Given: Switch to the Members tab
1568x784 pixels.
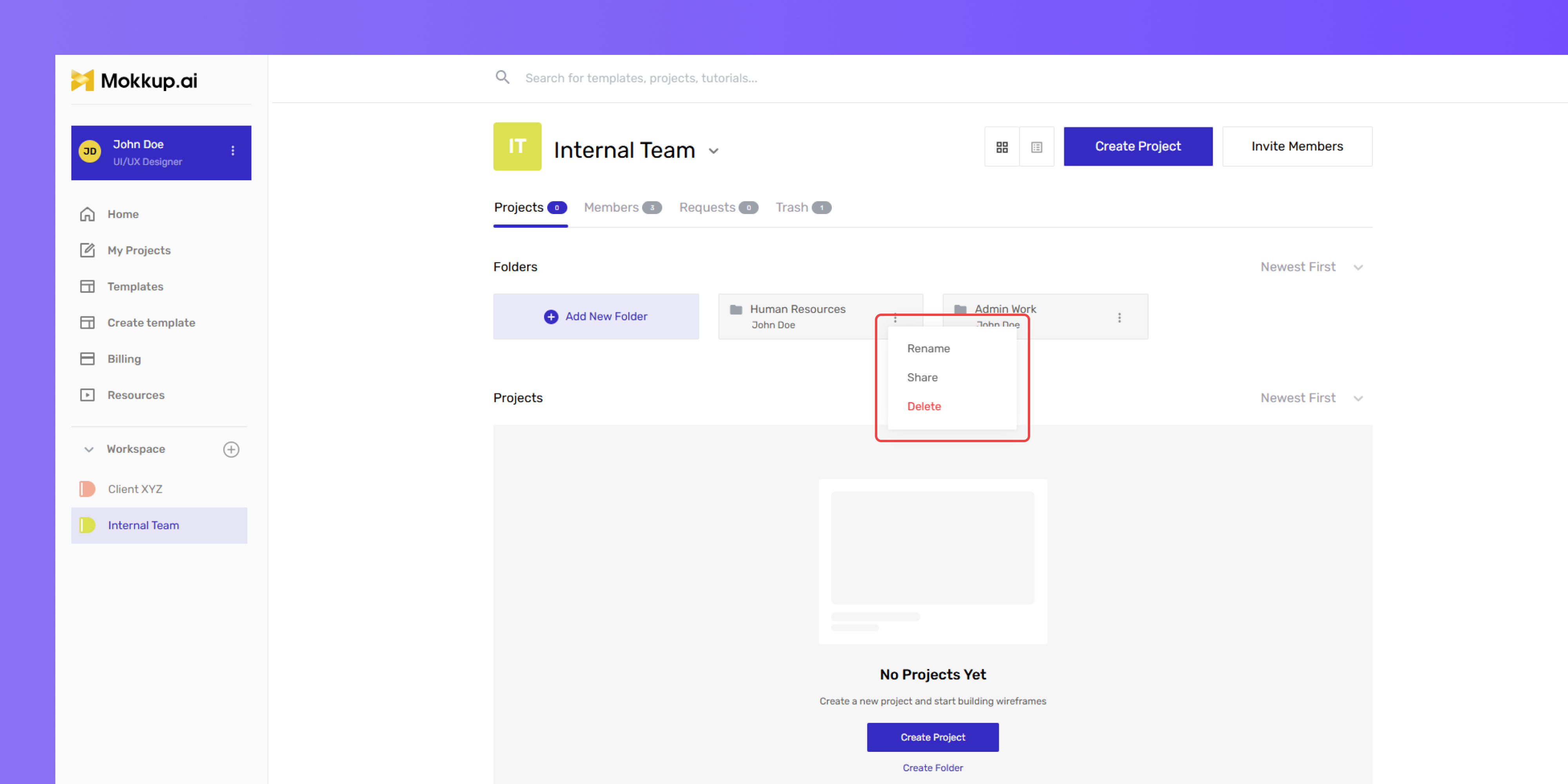Looking at the screenshot, I should pos(622,208).
